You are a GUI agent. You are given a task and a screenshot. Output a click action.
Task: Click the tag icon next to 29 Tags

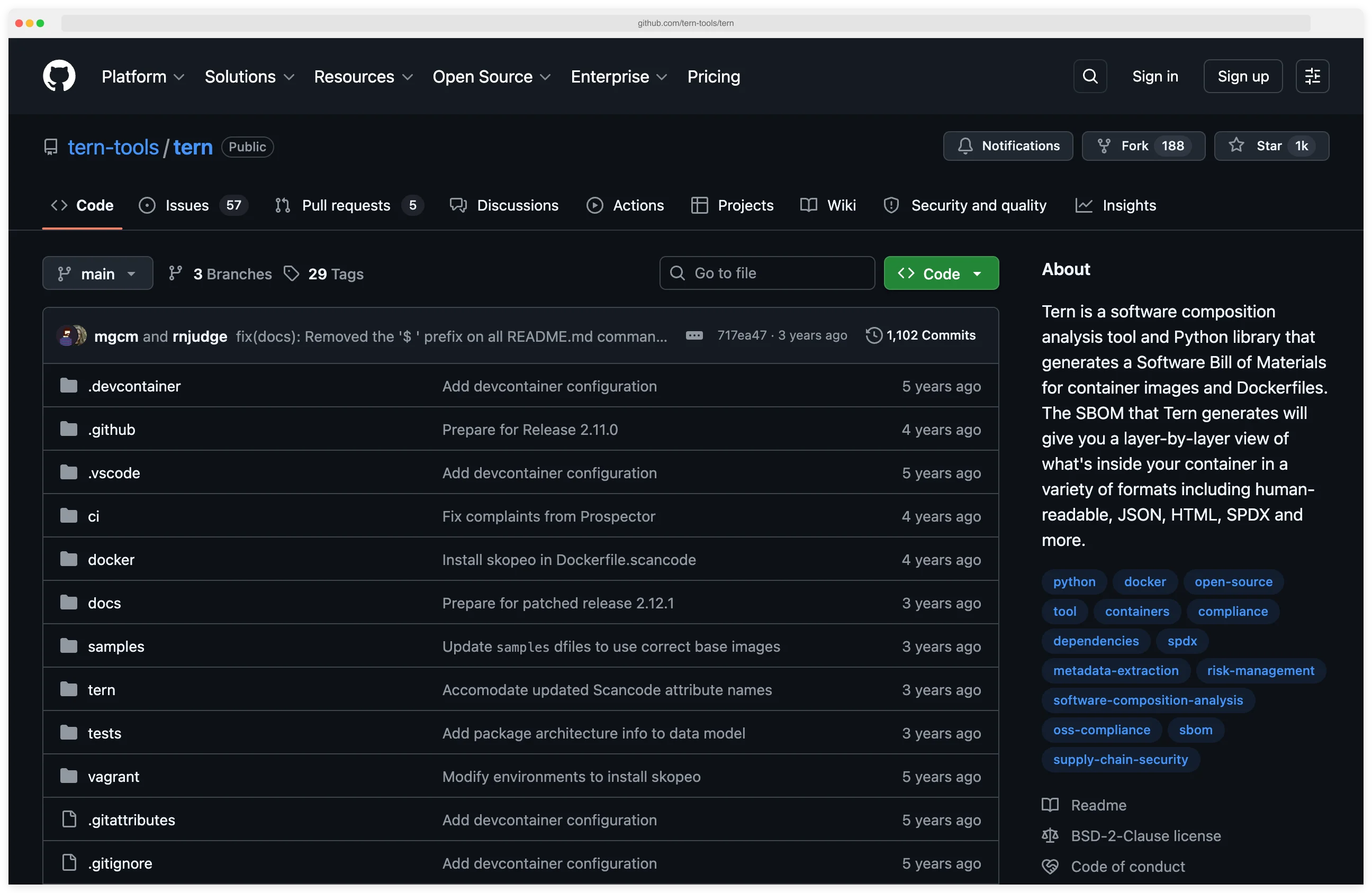click(292, 273)
